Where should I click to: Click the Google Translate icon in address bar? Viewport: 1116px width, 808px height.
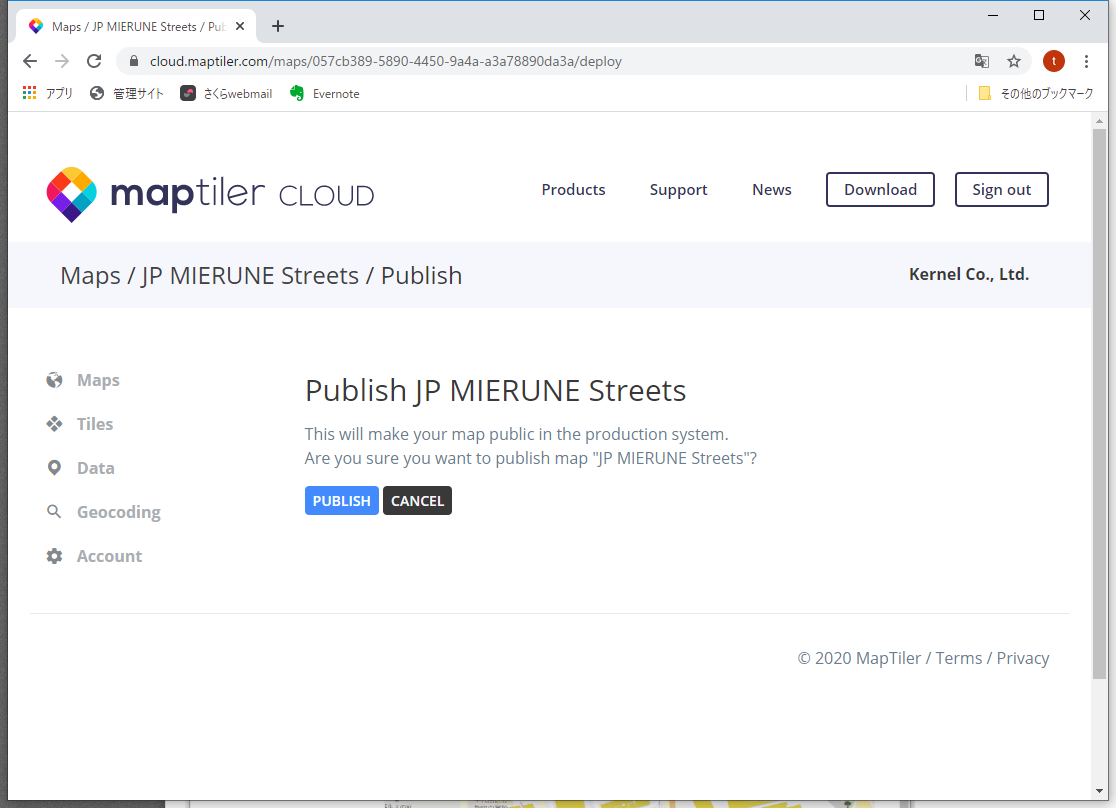pos(982,61)
